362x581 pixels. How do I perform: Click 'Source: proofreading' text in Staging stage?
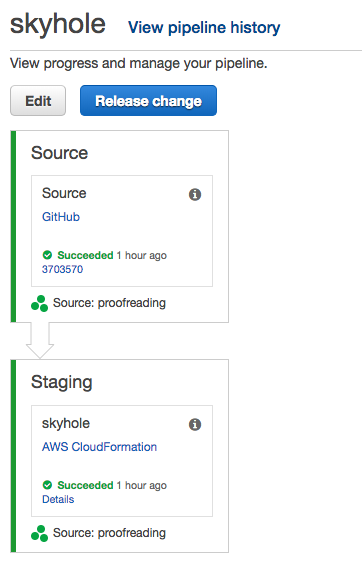coord(109,533)
